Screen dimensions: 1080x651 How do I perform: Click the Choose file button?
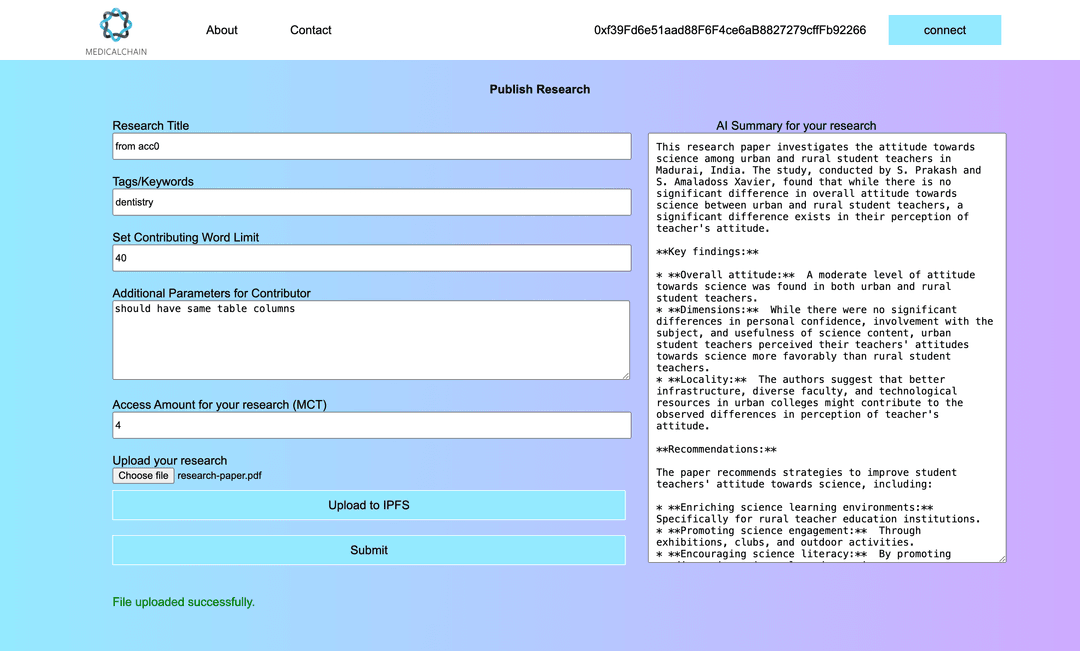point(143,476)
